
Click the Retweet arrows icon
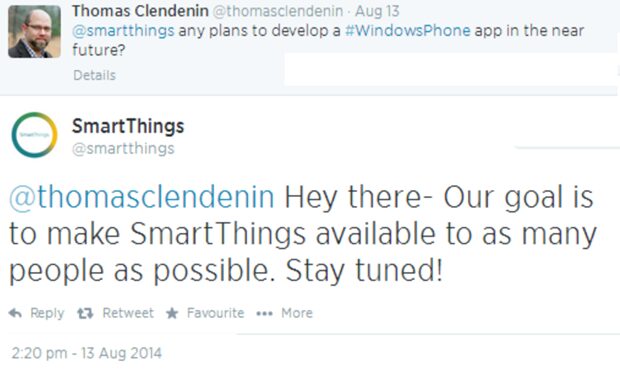click(85, 314)
